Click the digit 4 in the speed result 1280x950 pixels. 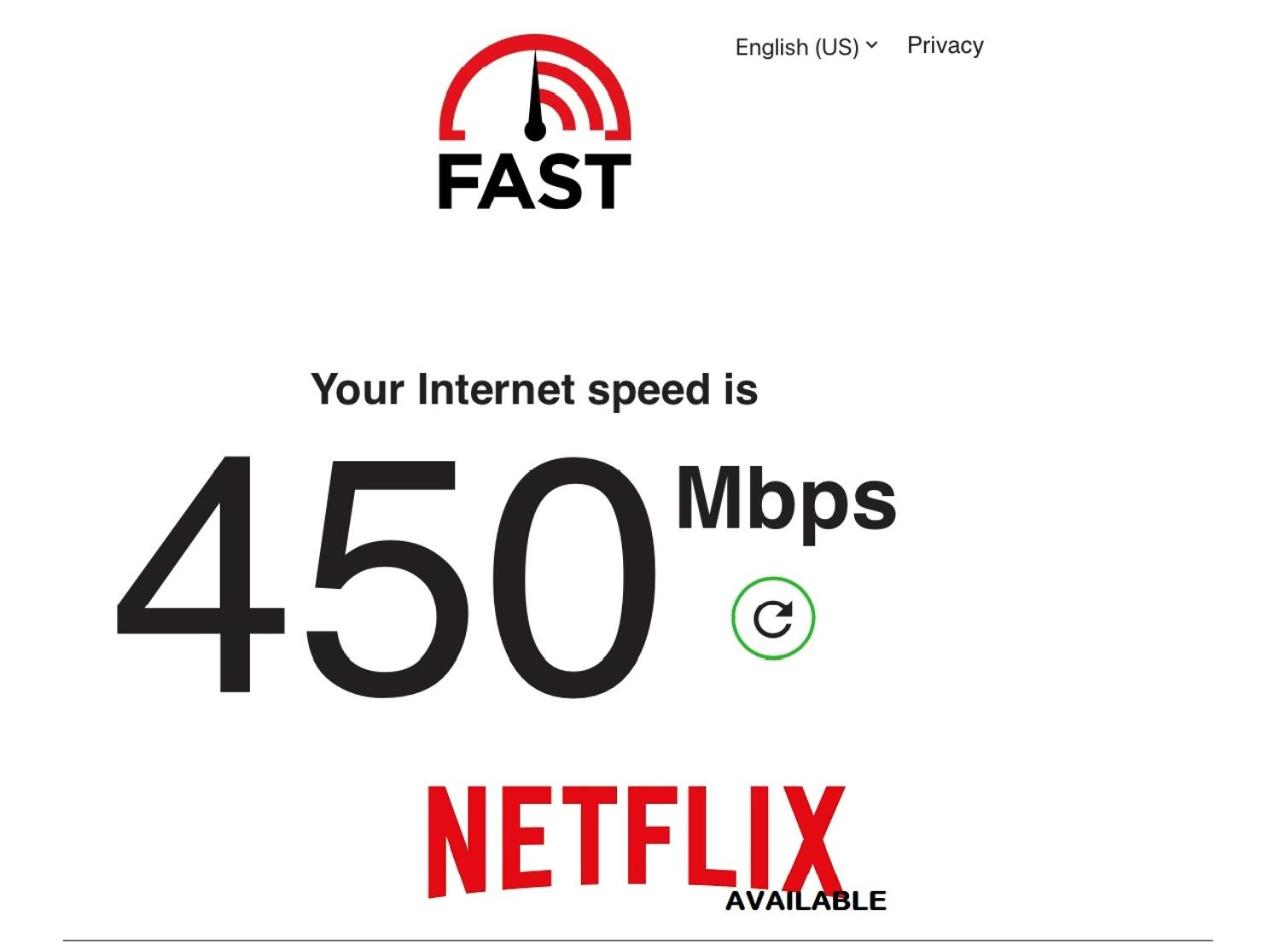(x=200, y=573)
